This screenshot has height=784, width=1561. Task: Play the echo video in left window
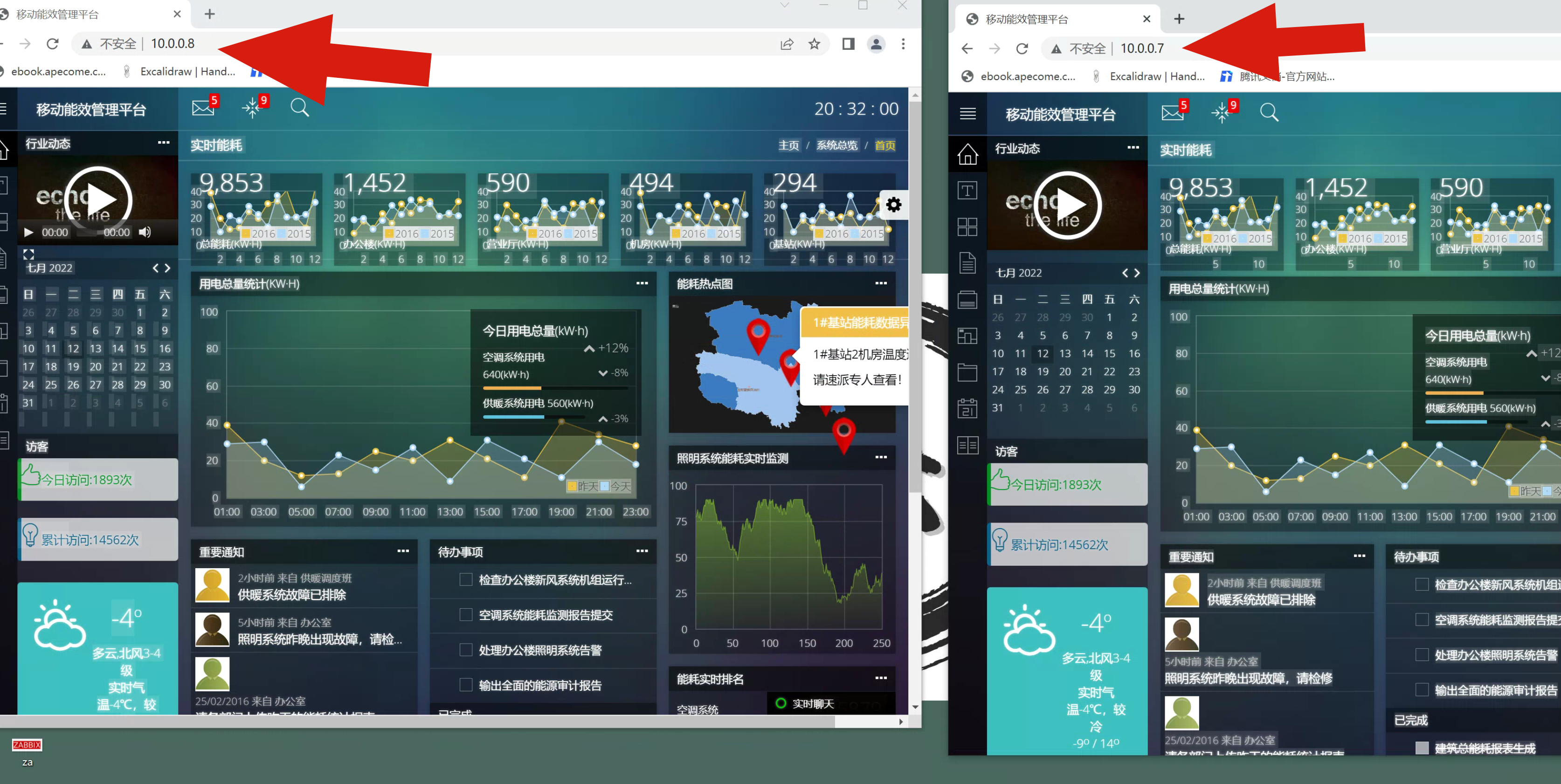(x=98, y=200)
